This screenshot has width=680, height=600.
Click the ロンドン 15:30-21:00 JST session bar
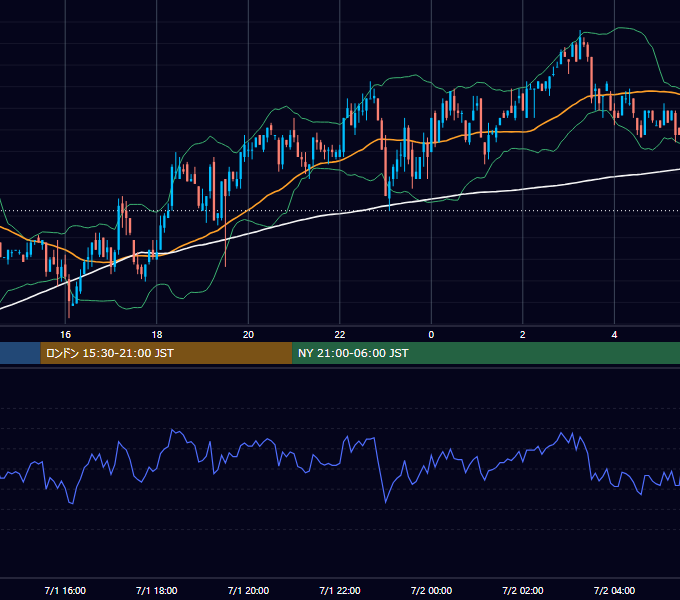pyautogui.click(x=167, y=353)
